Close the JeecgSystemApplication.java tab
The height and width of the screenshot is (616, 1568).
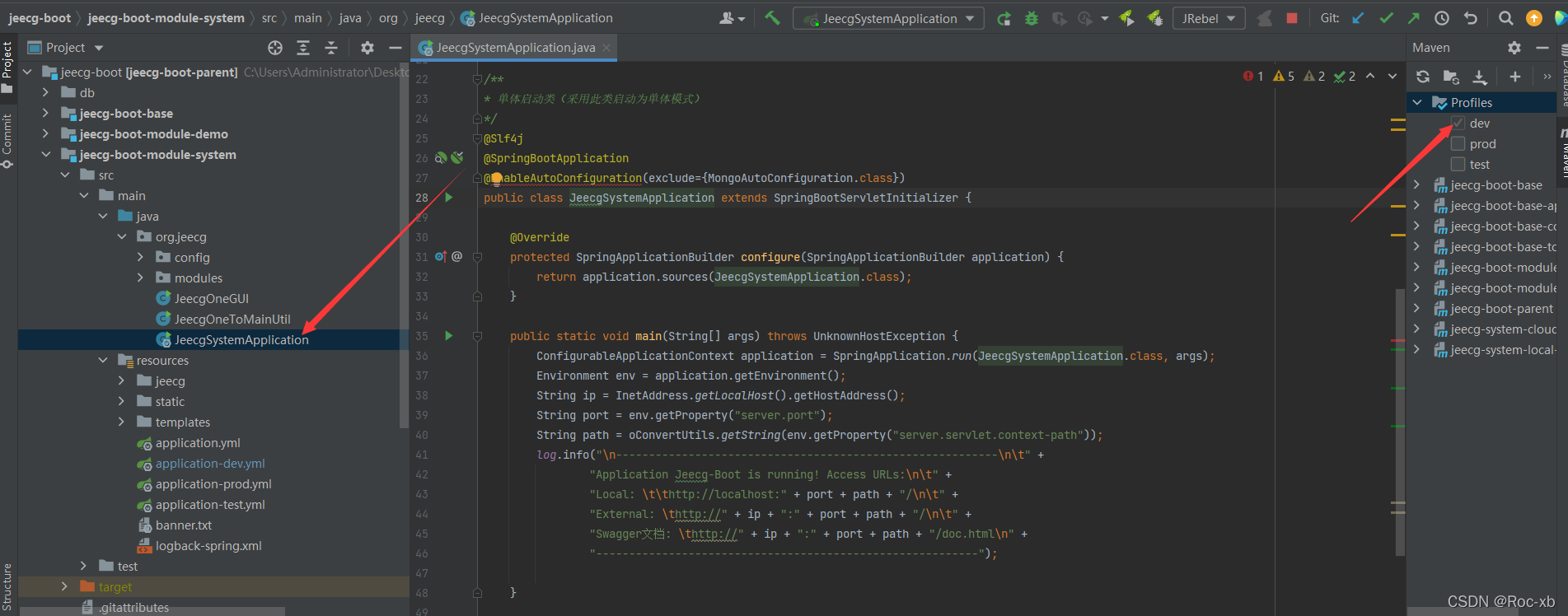(606, 48)
